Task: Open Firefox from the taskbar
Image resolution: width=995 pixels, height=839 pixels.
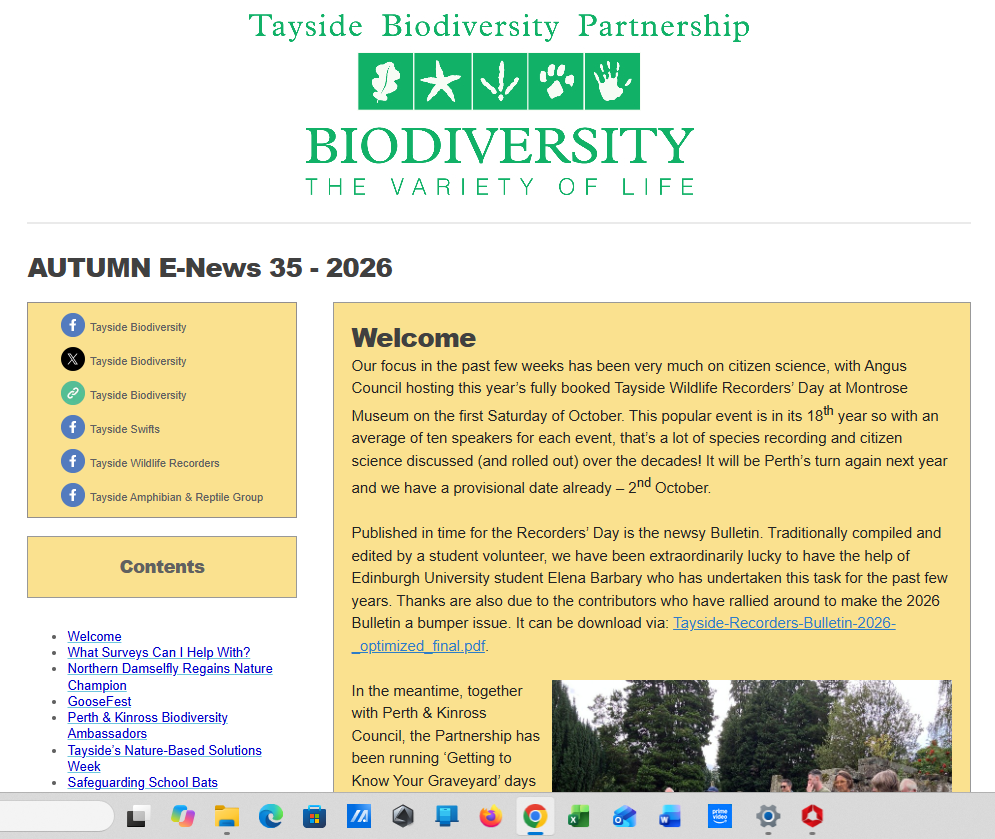Action: (x=491, y=817)
